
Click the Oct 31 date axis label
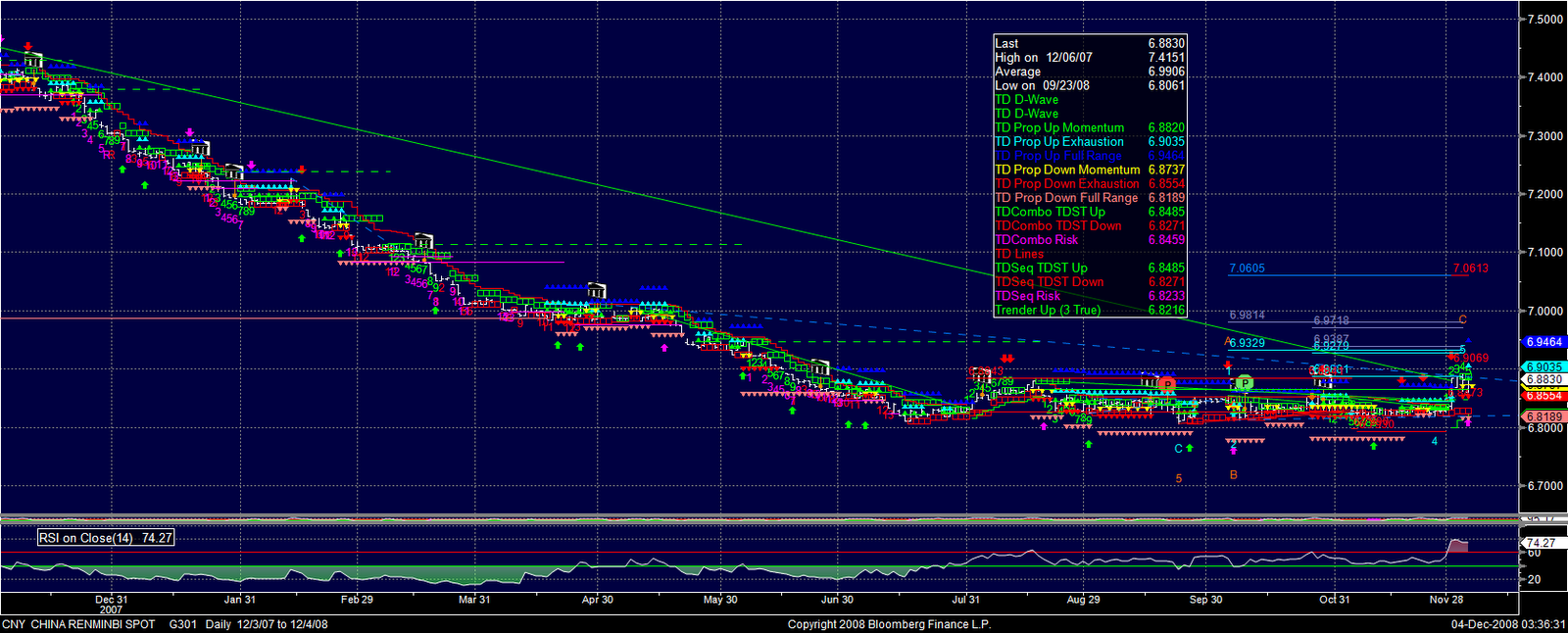tap(1335, 600)
